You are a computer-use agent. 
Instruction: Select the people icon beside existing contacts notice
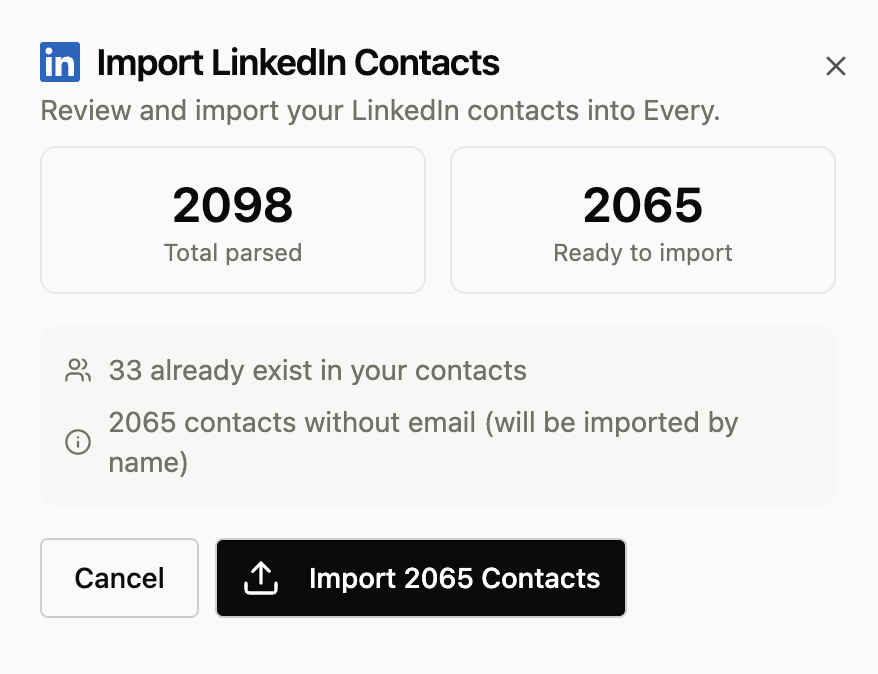[77, 370]
